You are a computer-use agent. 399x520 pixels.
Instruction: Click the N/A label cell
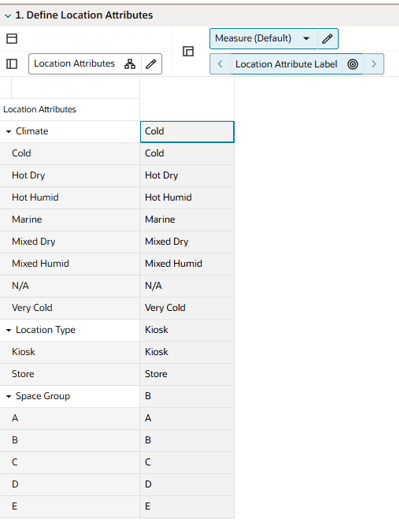[187, 286]
